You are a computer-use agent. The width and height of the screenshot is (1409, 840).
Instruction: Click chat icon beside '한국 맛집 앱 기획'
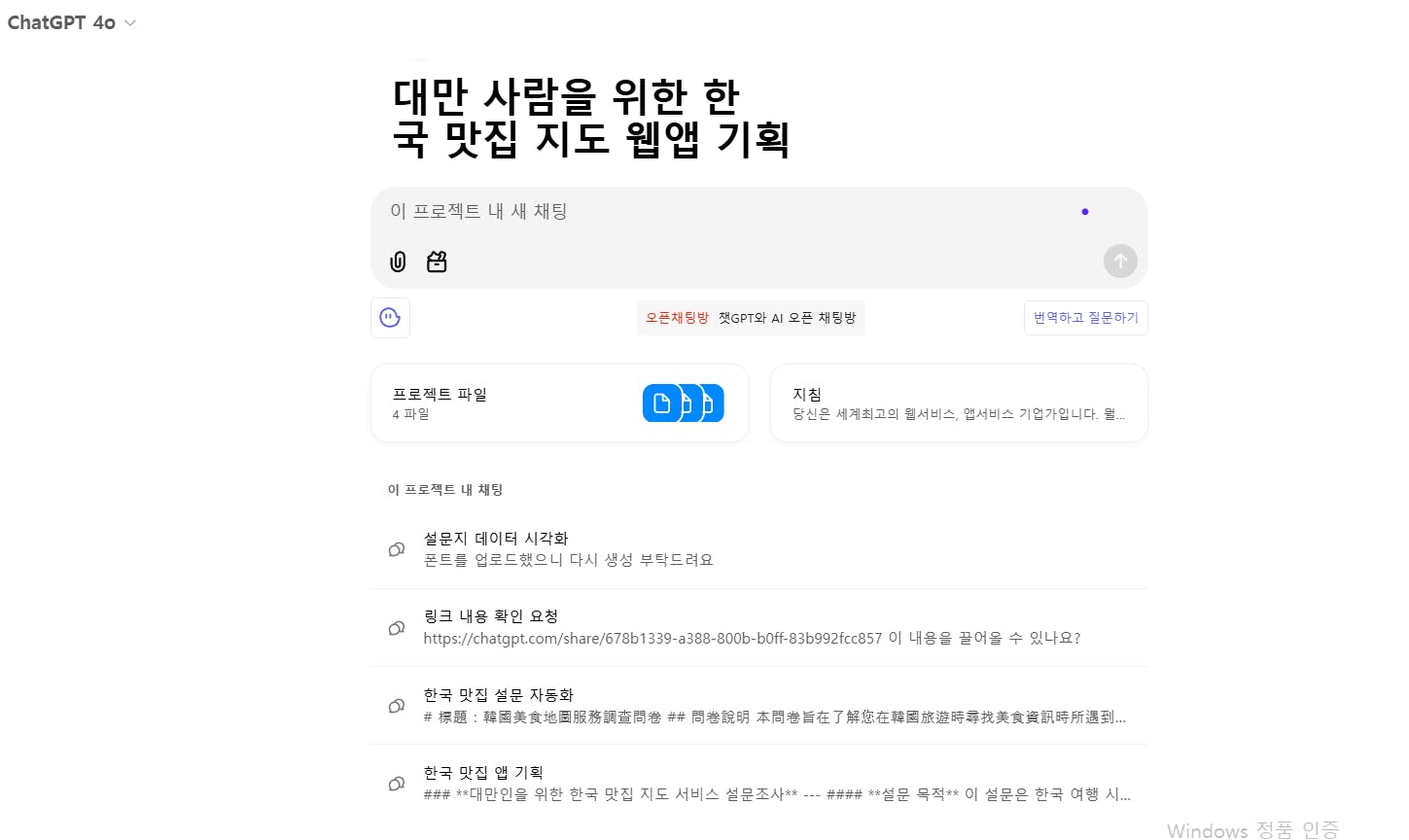point(397,784)
